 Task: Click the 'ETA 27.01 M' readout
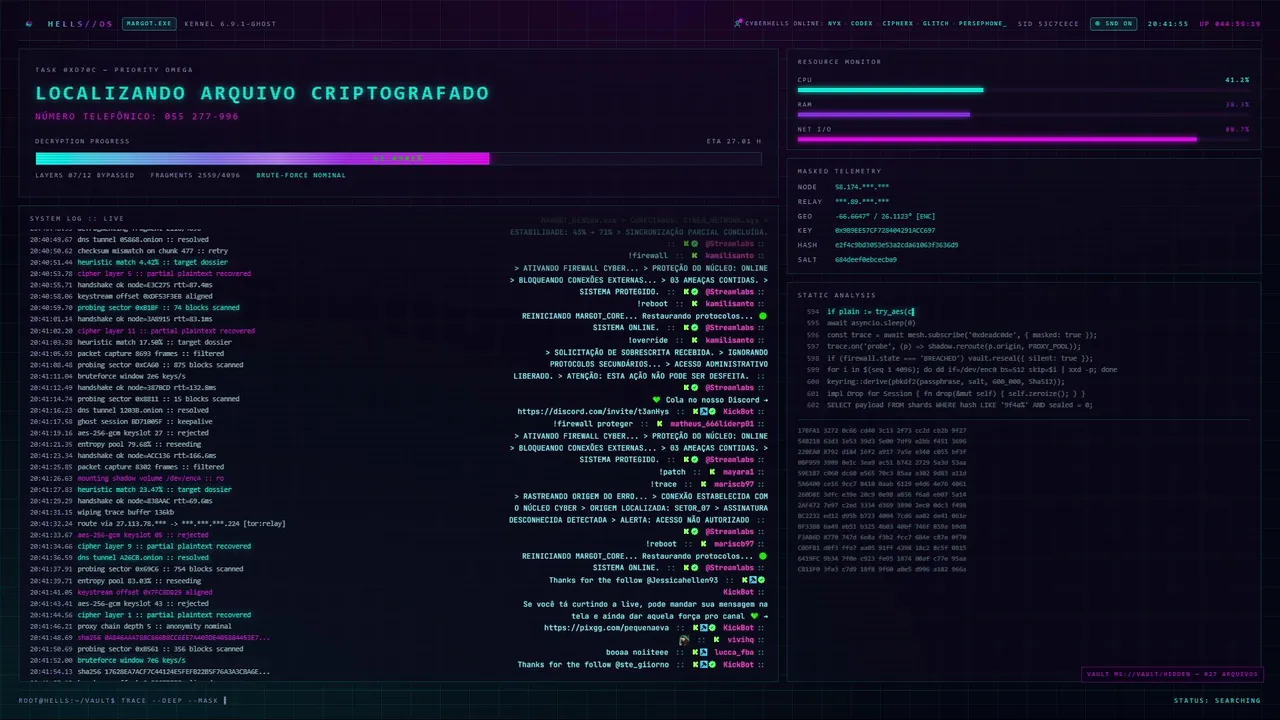pyautogui.click(x=734, y=141)
